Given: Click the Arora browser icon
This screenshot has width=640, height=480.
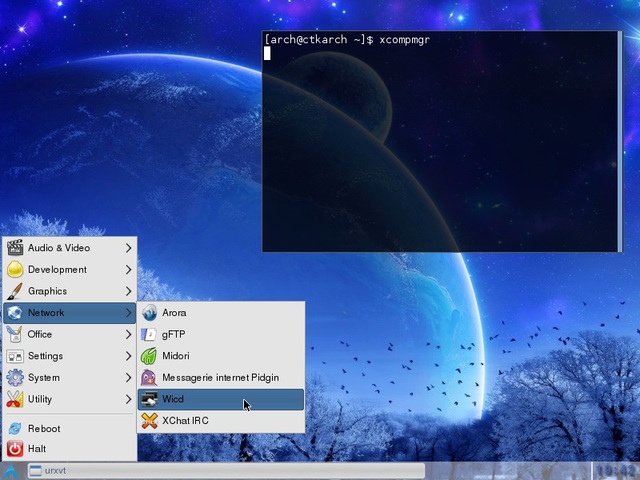Looking at the screenshot, I should point(149,313).
